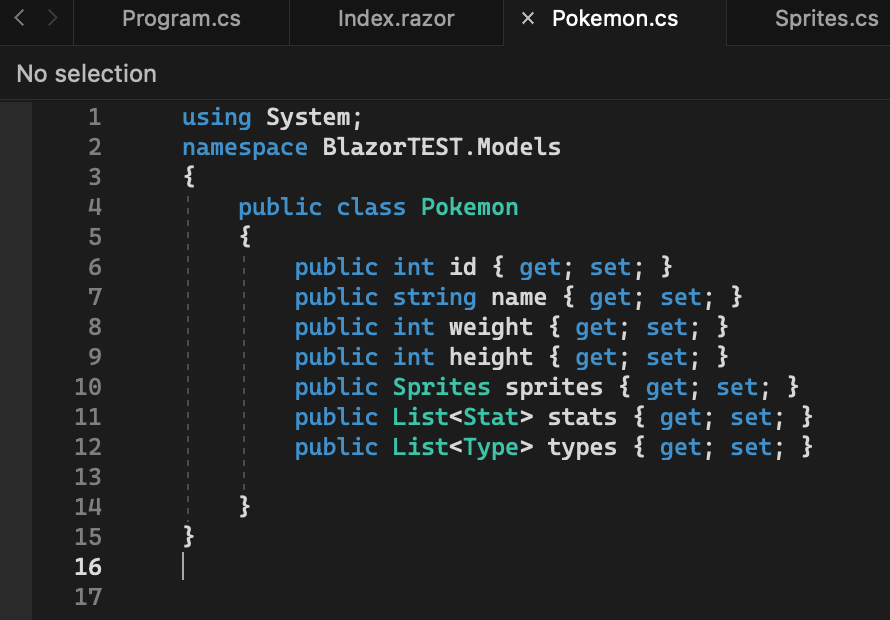This screenshot has width=890, height=620.
Task: Click line number 4 in gutter
Action: click(x=95, y=207)
